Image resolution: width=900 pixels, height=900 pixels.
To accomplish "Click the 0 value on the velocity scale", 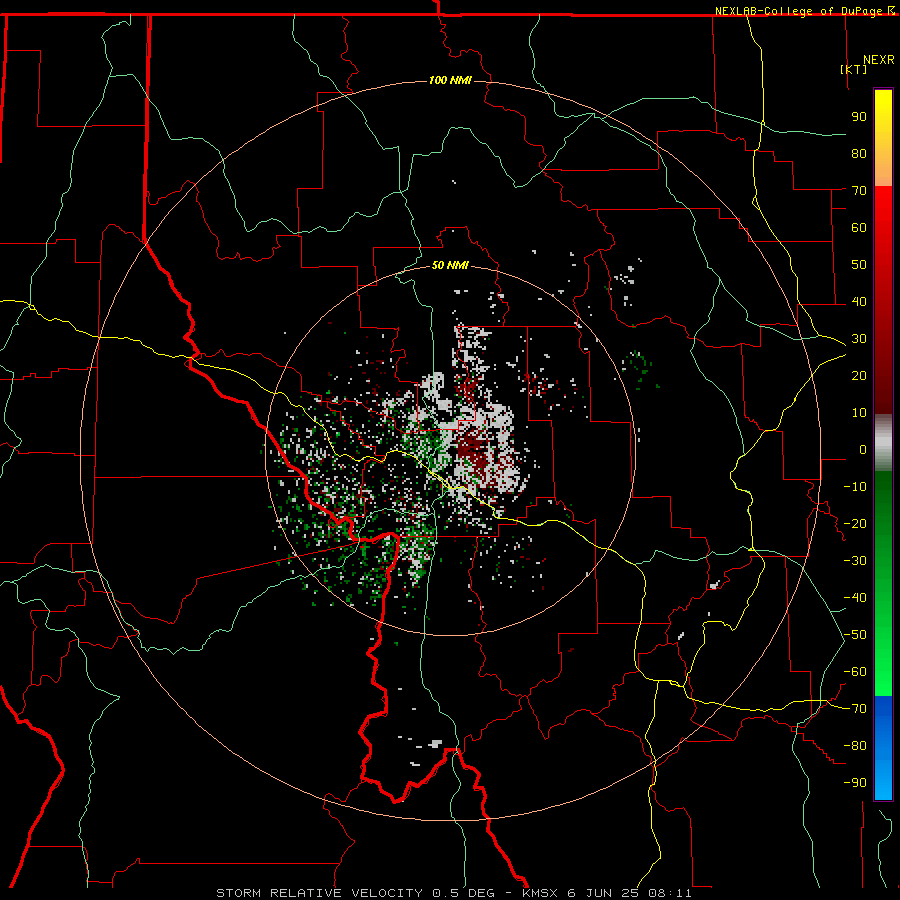I will coord(863,449).
